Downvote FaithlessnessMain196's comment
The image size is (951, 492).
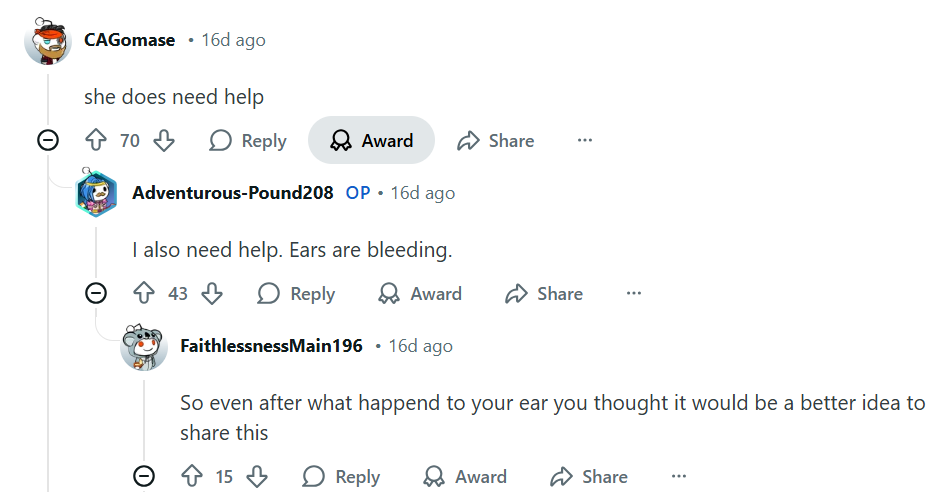(257, 477)
